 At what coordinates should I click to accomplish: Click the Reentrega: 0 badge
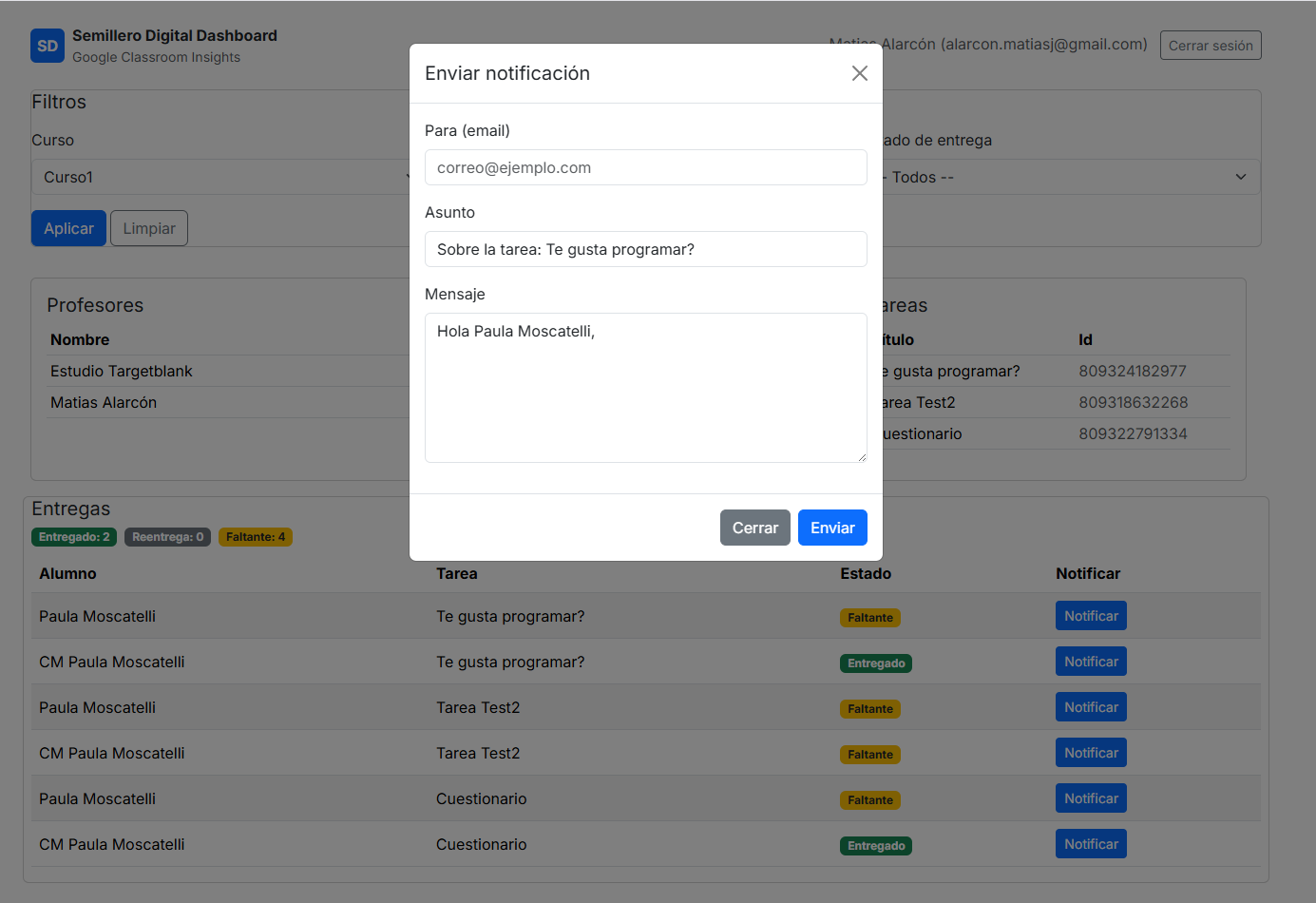tap(167, 536)
